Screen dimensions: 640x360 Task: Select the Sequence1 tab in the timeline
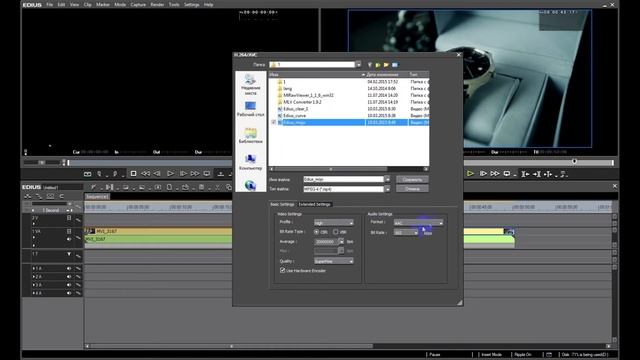(x=97, y=197)
